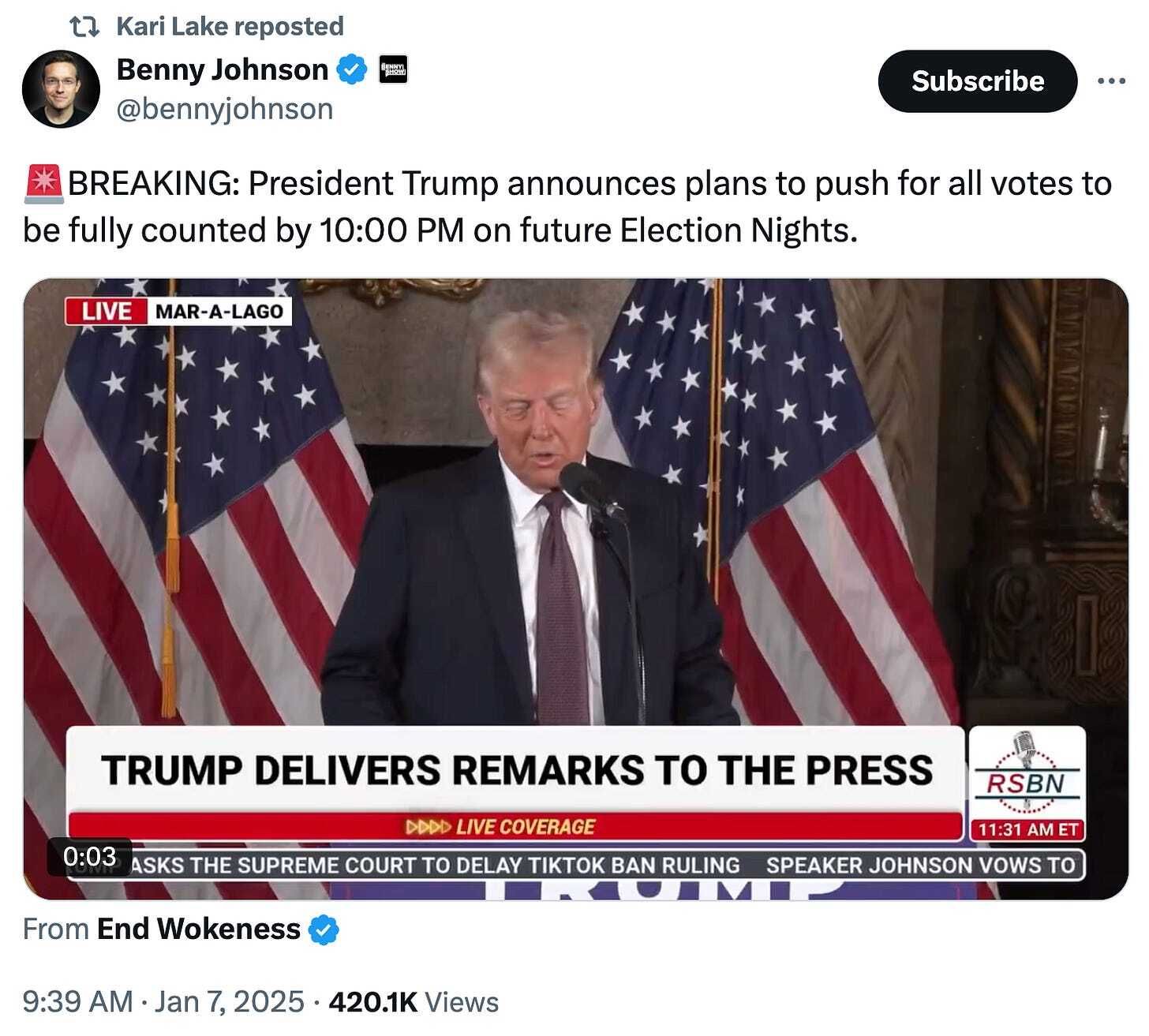
Task: Open the End Wokeness source link
Action: (198, 929)
